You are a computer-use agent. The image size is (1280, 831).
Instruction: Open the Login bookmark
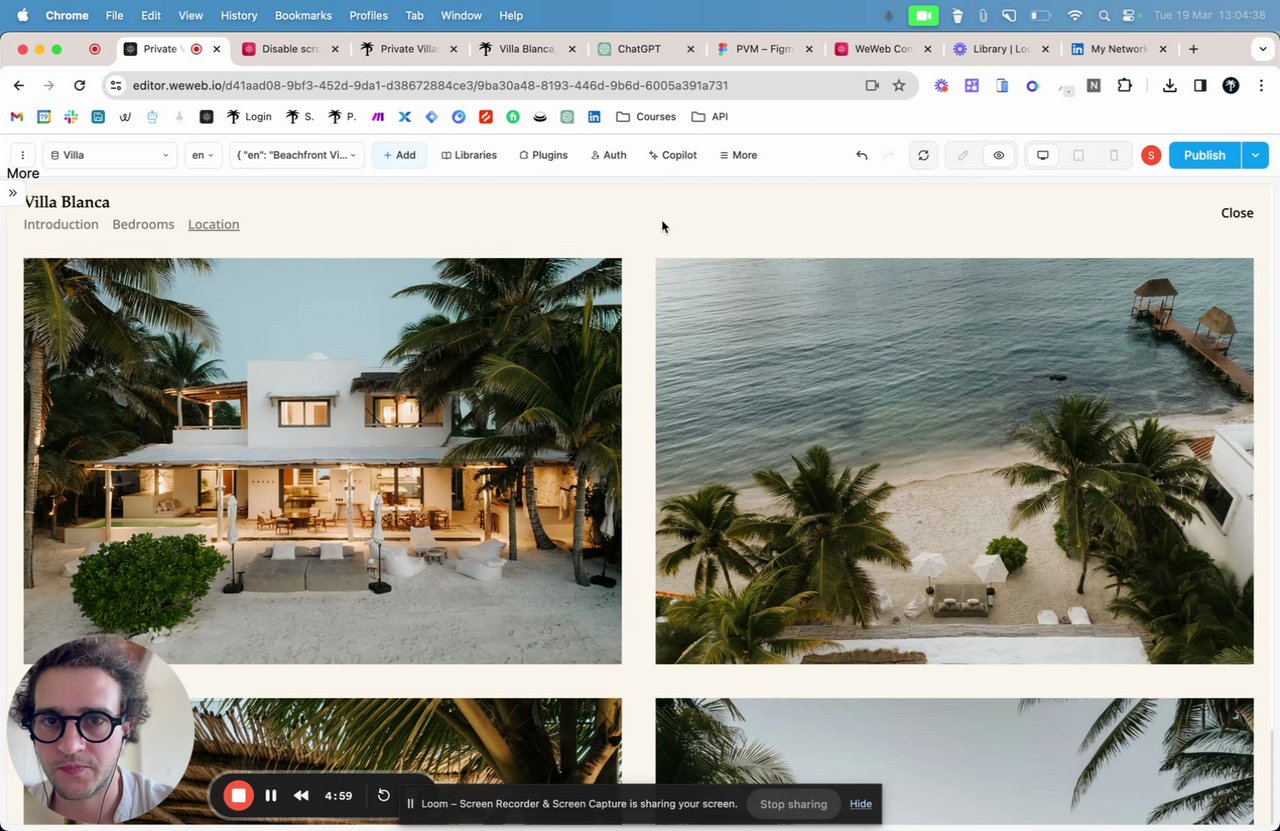coord(249,117)
